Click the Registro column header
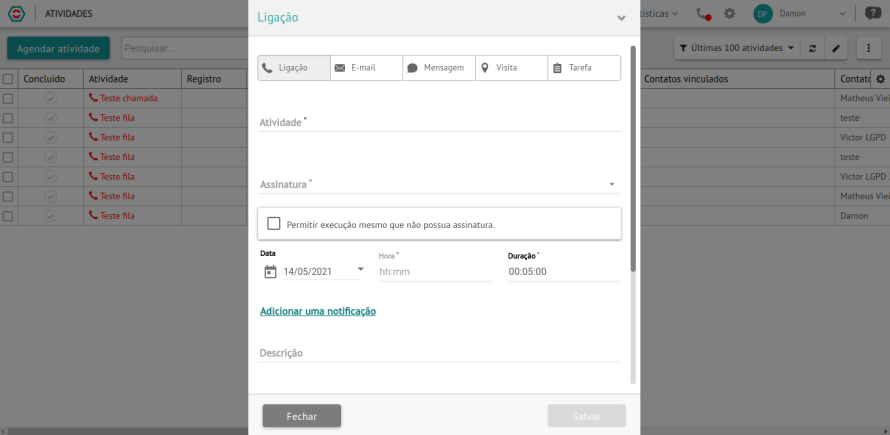890x435 pixels. tap(215, 79)
